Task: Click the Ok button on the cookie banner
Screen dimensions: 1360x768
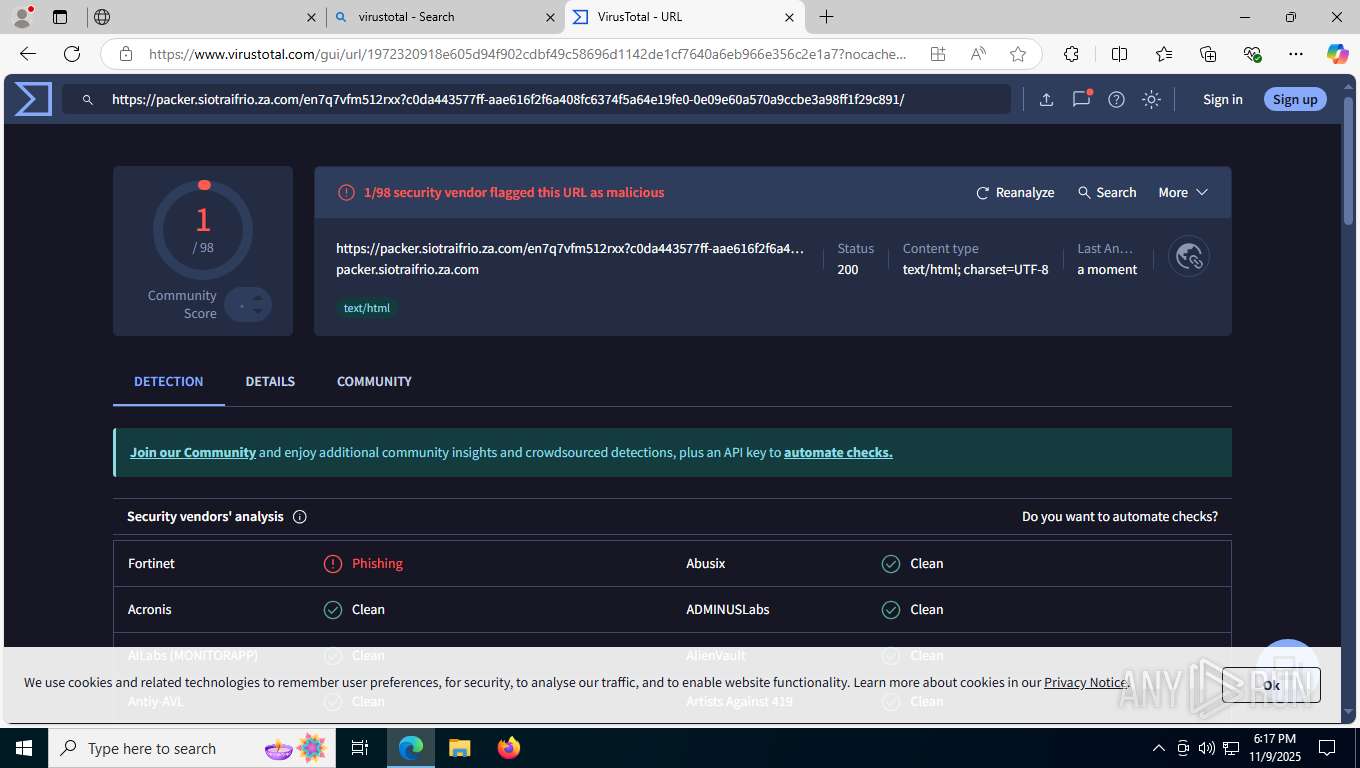Action: click(1271, 685)
